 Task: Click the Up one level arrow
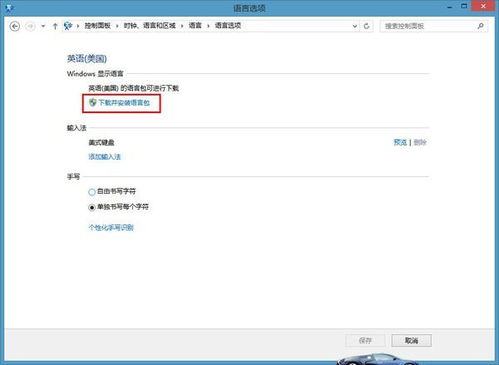(55, 26)
